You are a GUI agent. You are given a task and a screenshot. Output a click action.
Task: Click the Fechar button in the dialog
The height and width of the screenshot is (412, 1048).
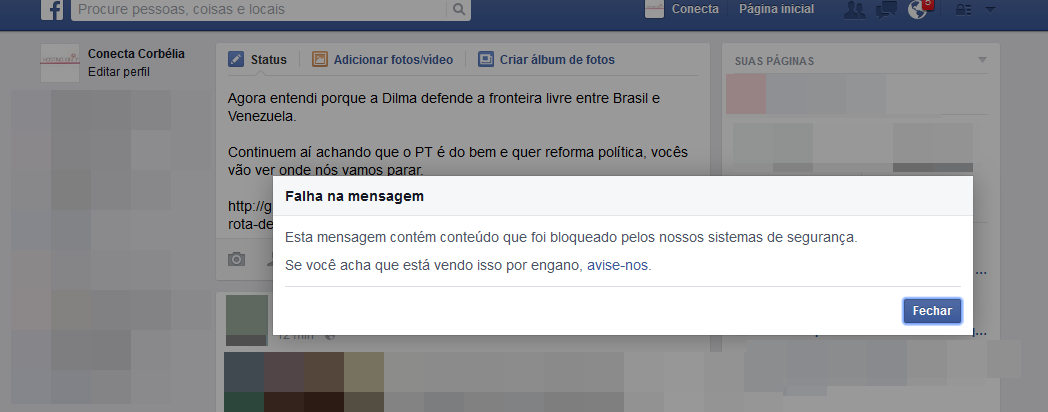point(932,311)
